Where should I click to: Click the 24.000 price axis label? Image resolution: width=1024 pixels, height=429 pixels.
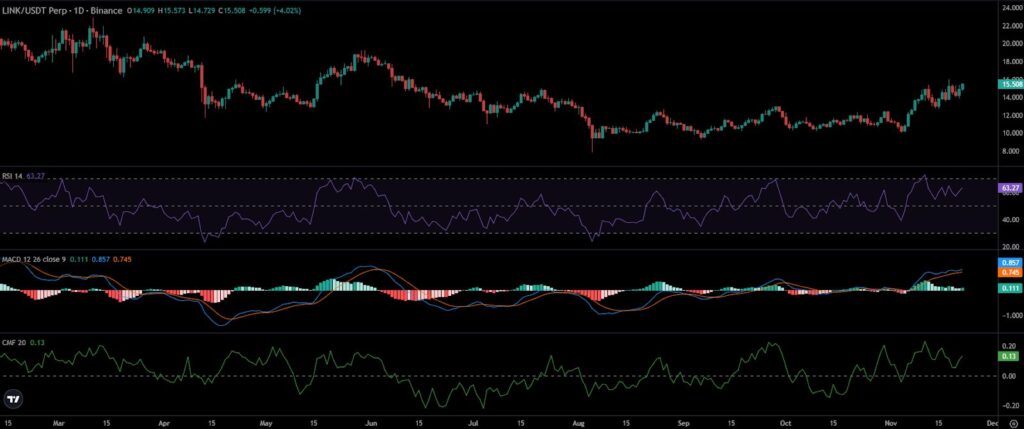[x=1012, y=8]
